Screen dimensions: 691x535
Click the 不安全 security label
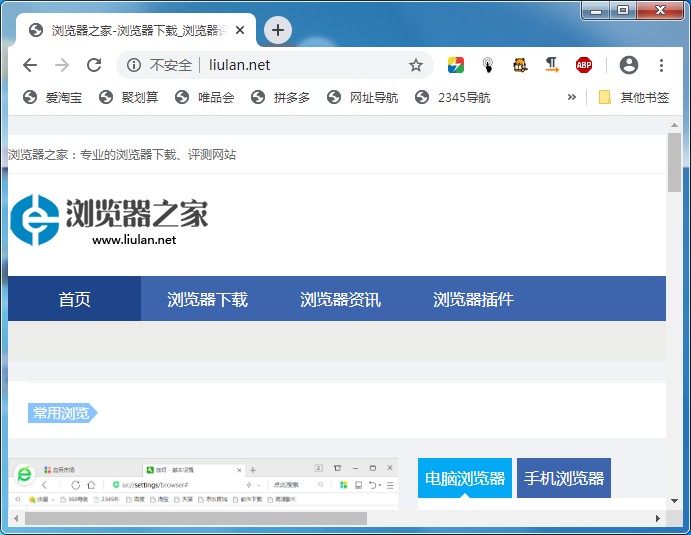coord(171,65)
